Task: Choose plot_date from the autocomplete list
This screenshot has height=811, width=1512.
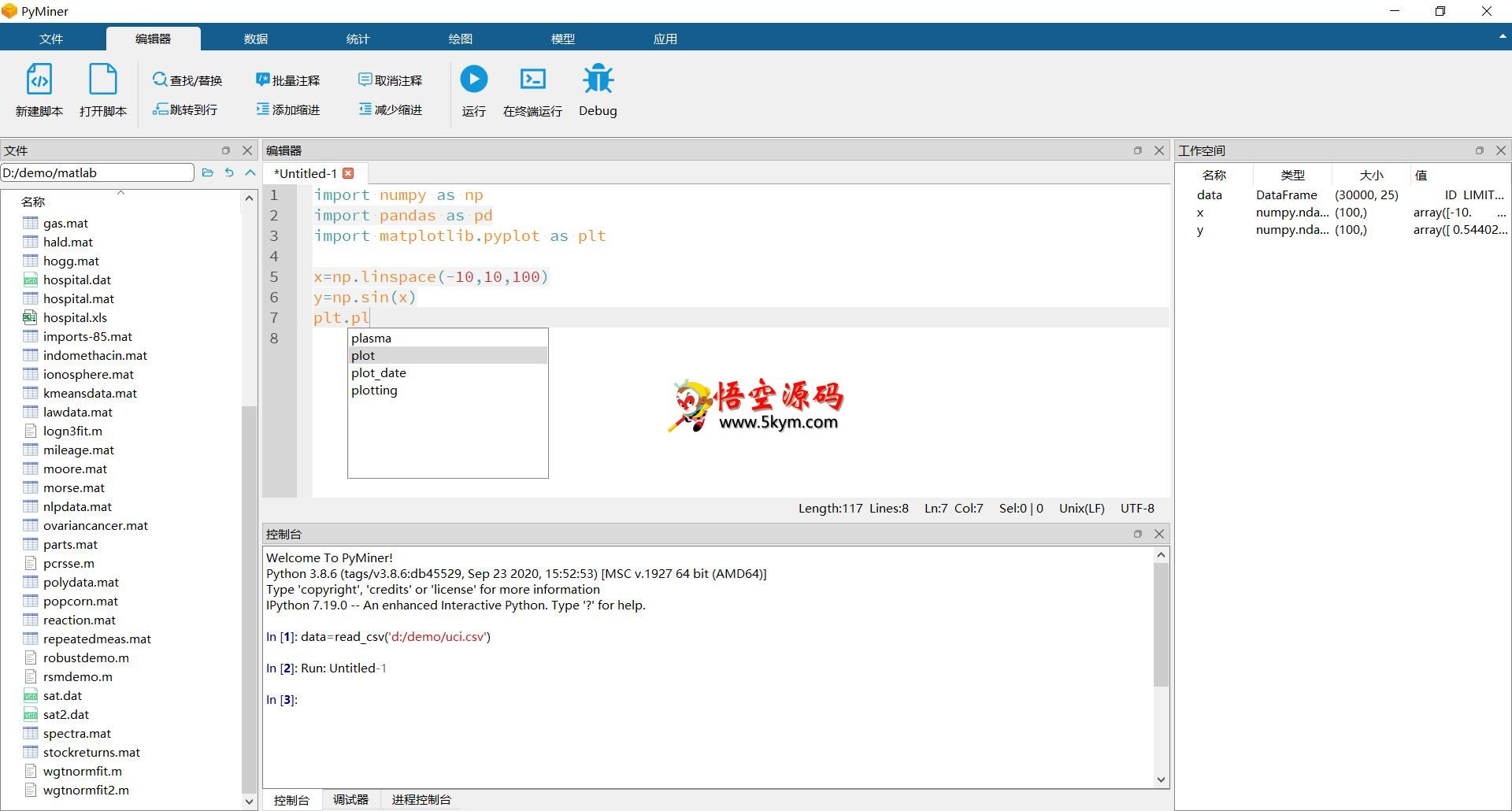Action: (x=448, y=372)
